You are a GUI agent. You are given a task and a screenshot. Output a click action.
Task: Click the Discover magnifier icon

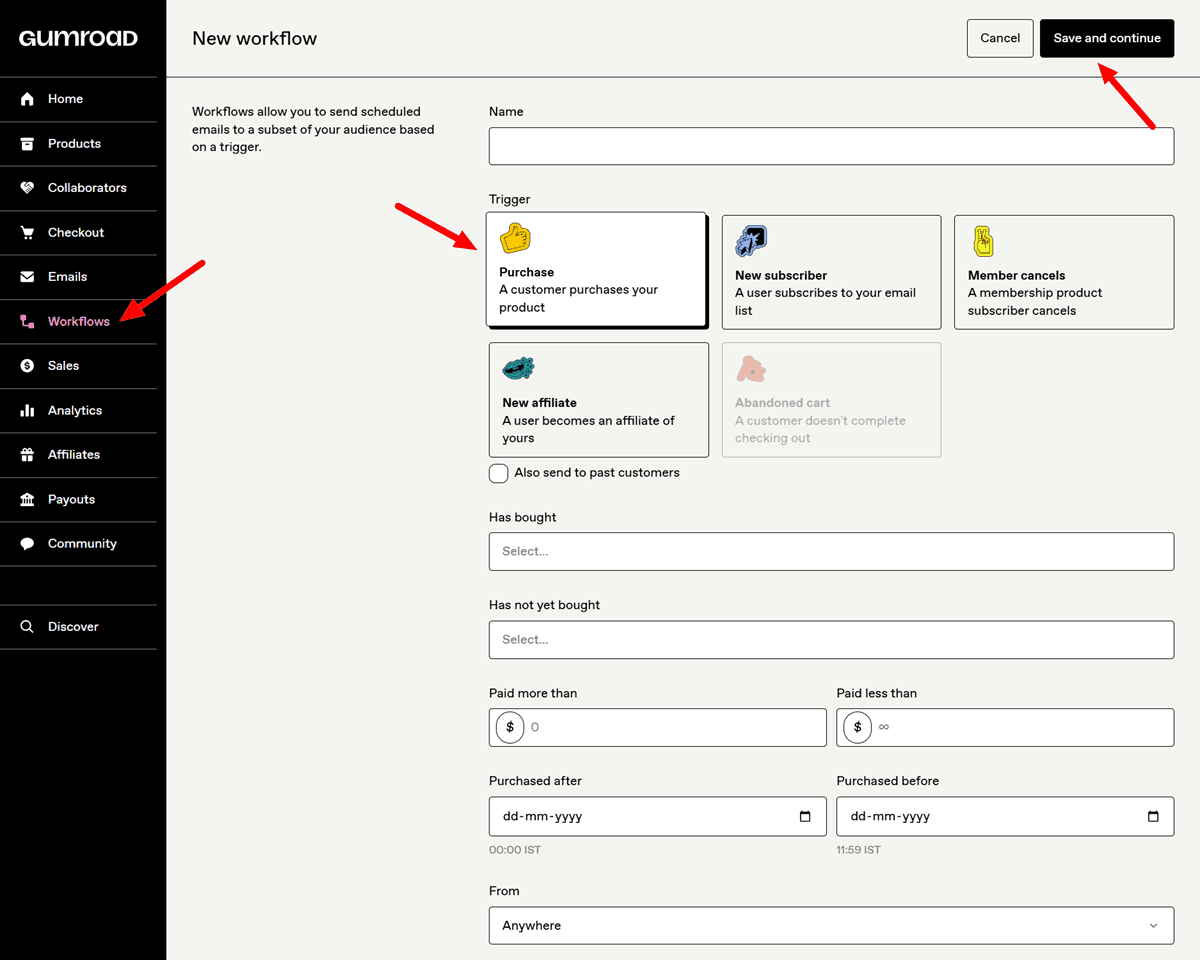pyautogui.click(x=27, y=627)
